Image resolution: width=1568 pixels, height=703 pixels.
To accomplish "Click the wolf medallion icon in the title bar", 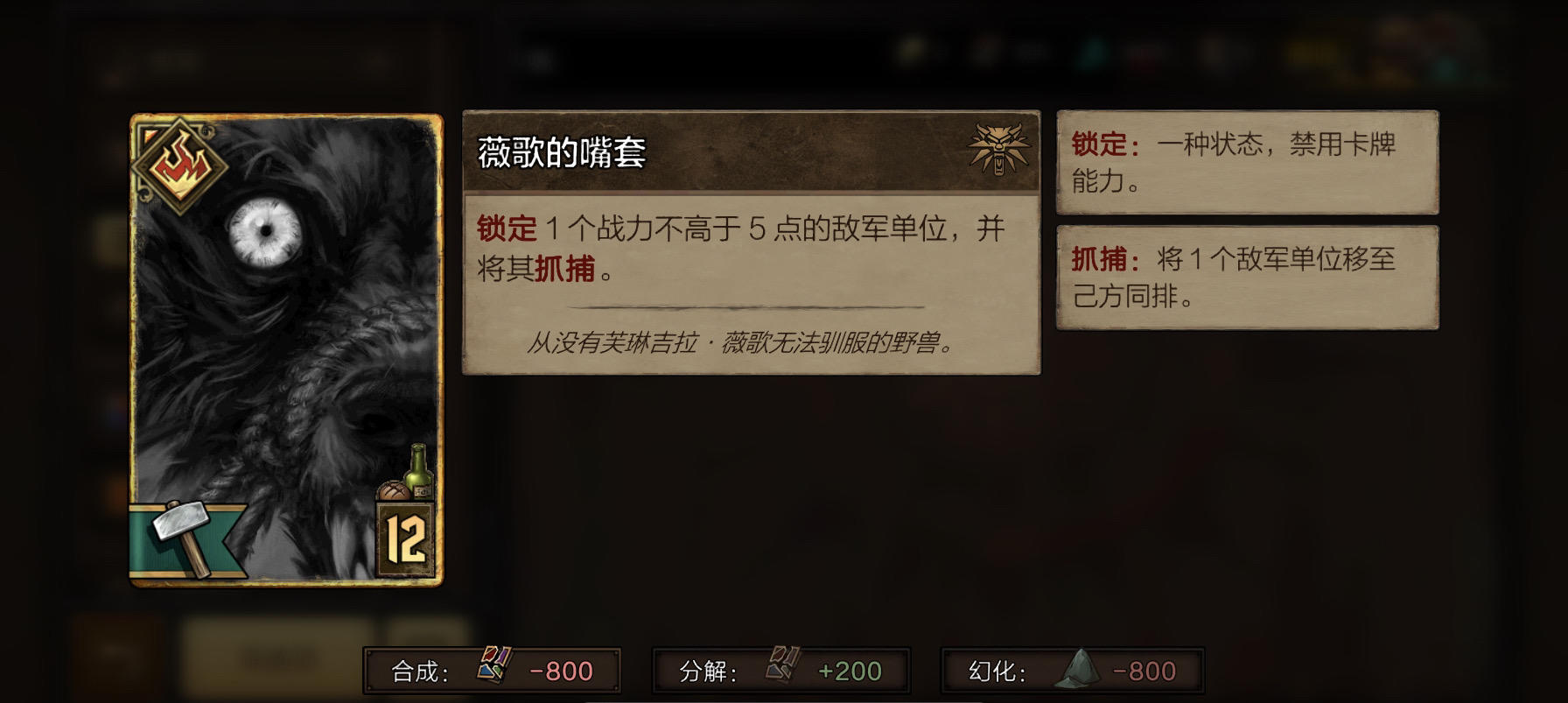I will (998, 150).
